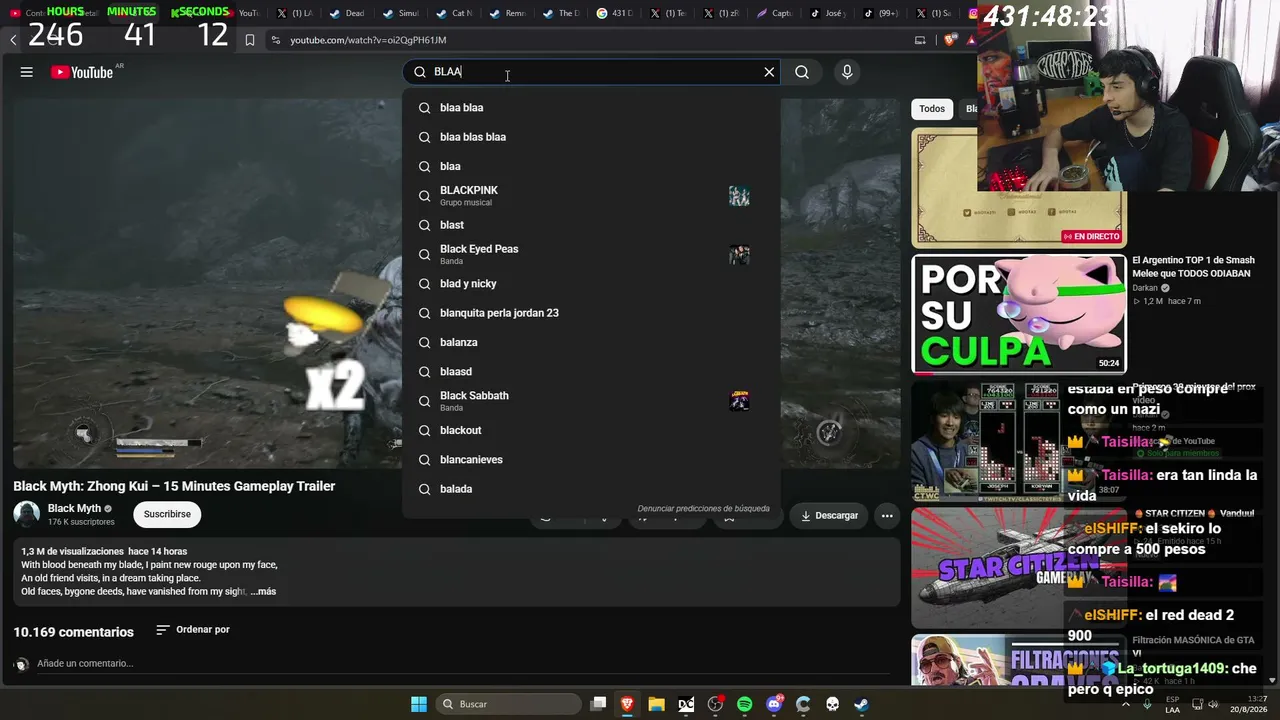
Task: Switch to the 'Cat N' Steam tab
Action: click(x=455, y=13)
